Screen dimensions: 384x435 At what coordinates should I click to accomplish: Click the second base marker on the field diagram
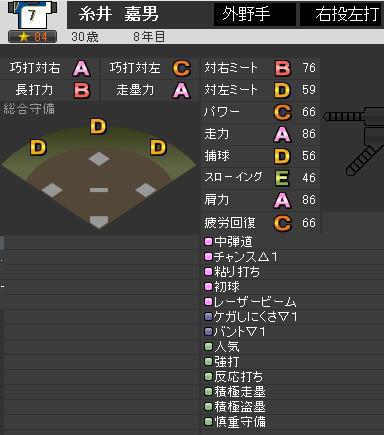(x=99, y=159)
